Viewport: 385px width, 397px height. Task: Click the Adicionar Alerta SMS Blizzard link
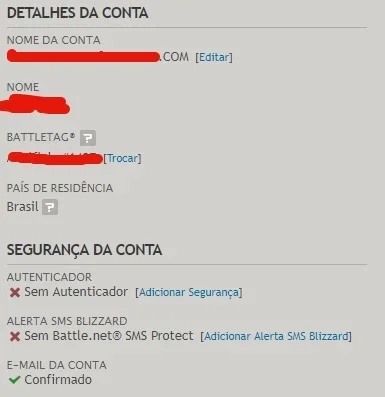tap(276, 336)
